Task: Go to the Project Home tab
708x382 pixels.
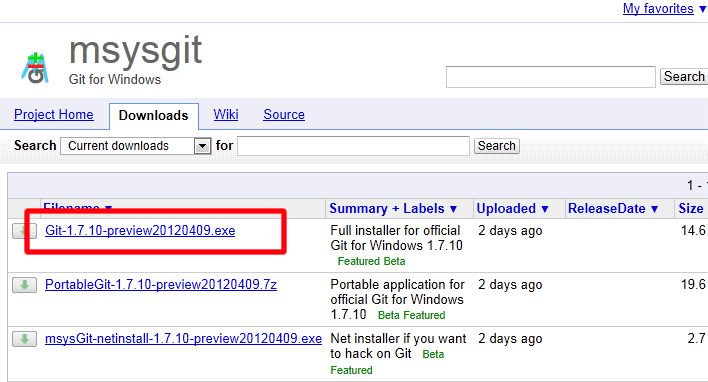Action: coord(54,115)
